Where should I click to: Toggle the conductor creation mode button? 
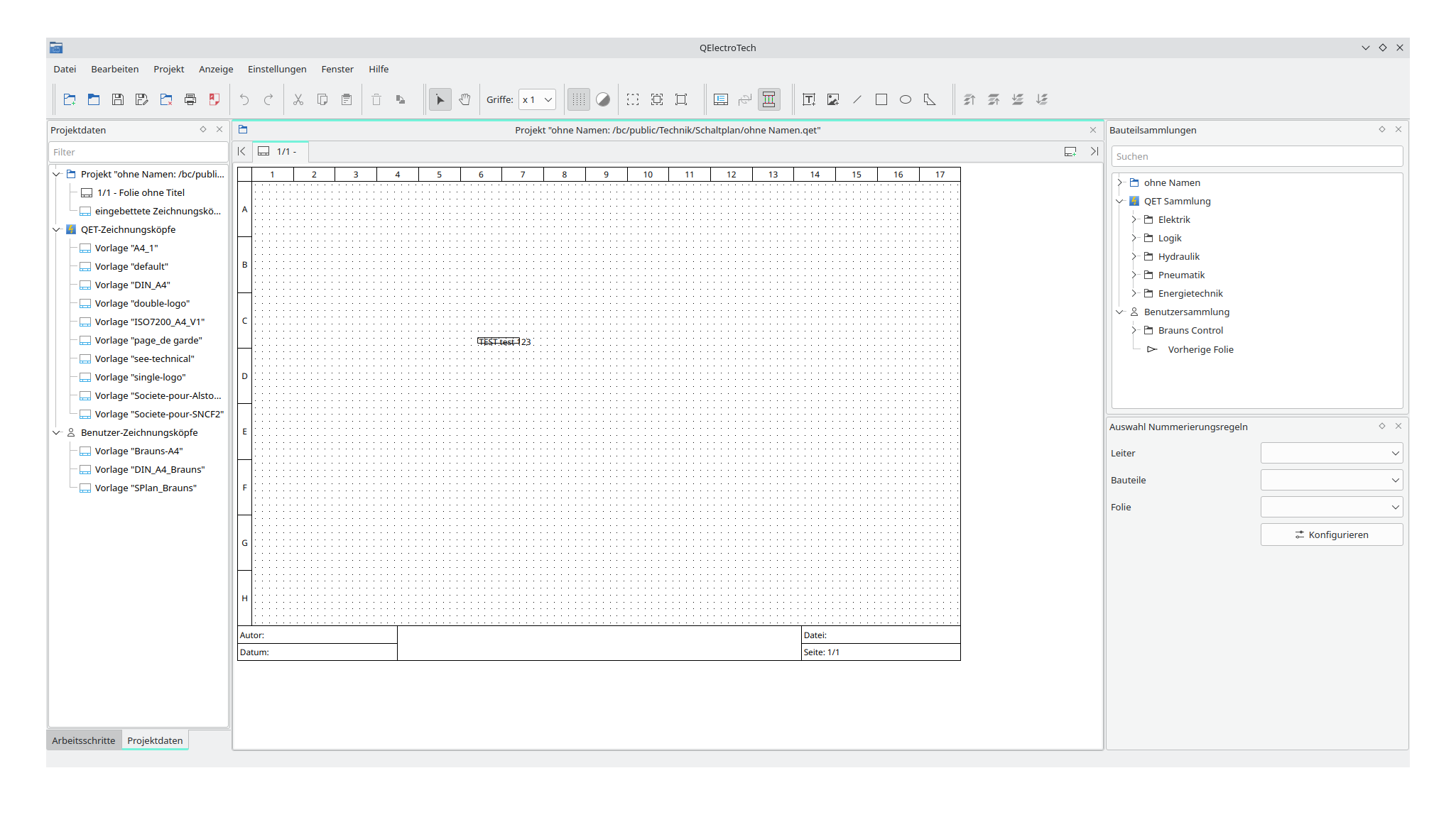768,99
